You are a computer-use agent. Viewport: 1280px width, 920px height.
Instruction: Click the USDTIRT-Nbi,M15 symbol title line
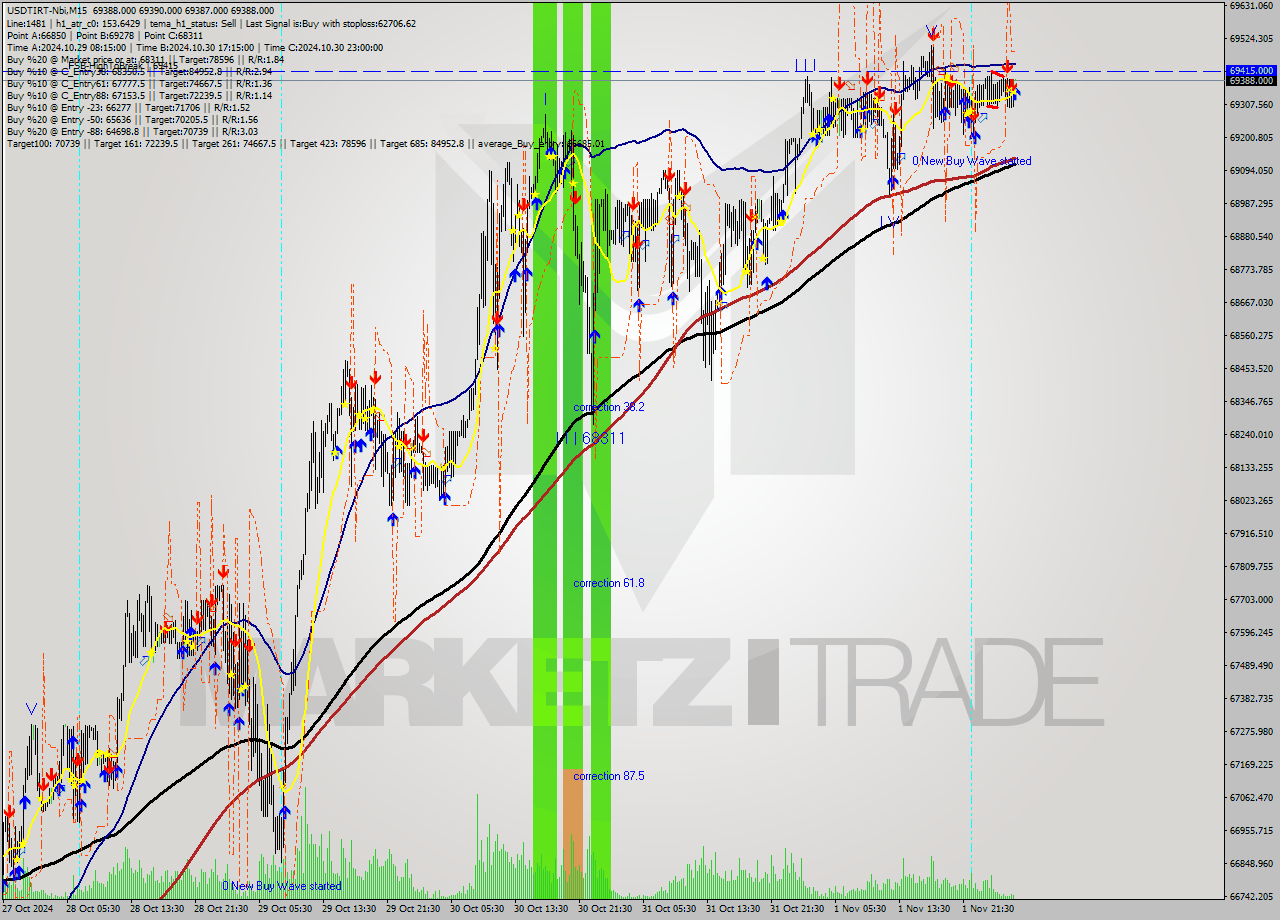pyautogui.click(x=140, y=10)
